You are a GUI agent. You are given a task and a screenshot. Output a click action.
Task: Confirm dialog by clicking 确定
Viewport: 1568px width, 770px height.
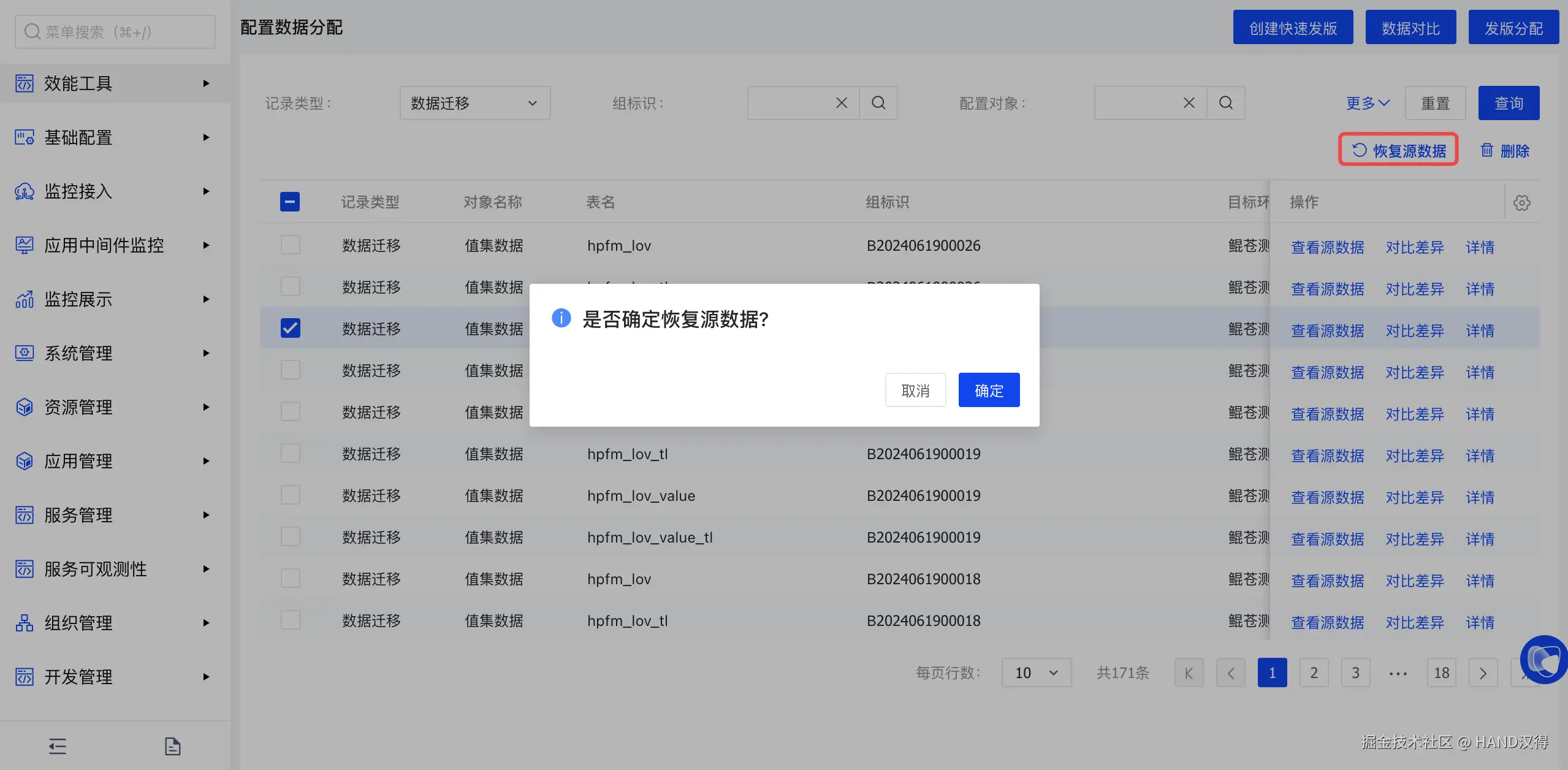[989, 390]
